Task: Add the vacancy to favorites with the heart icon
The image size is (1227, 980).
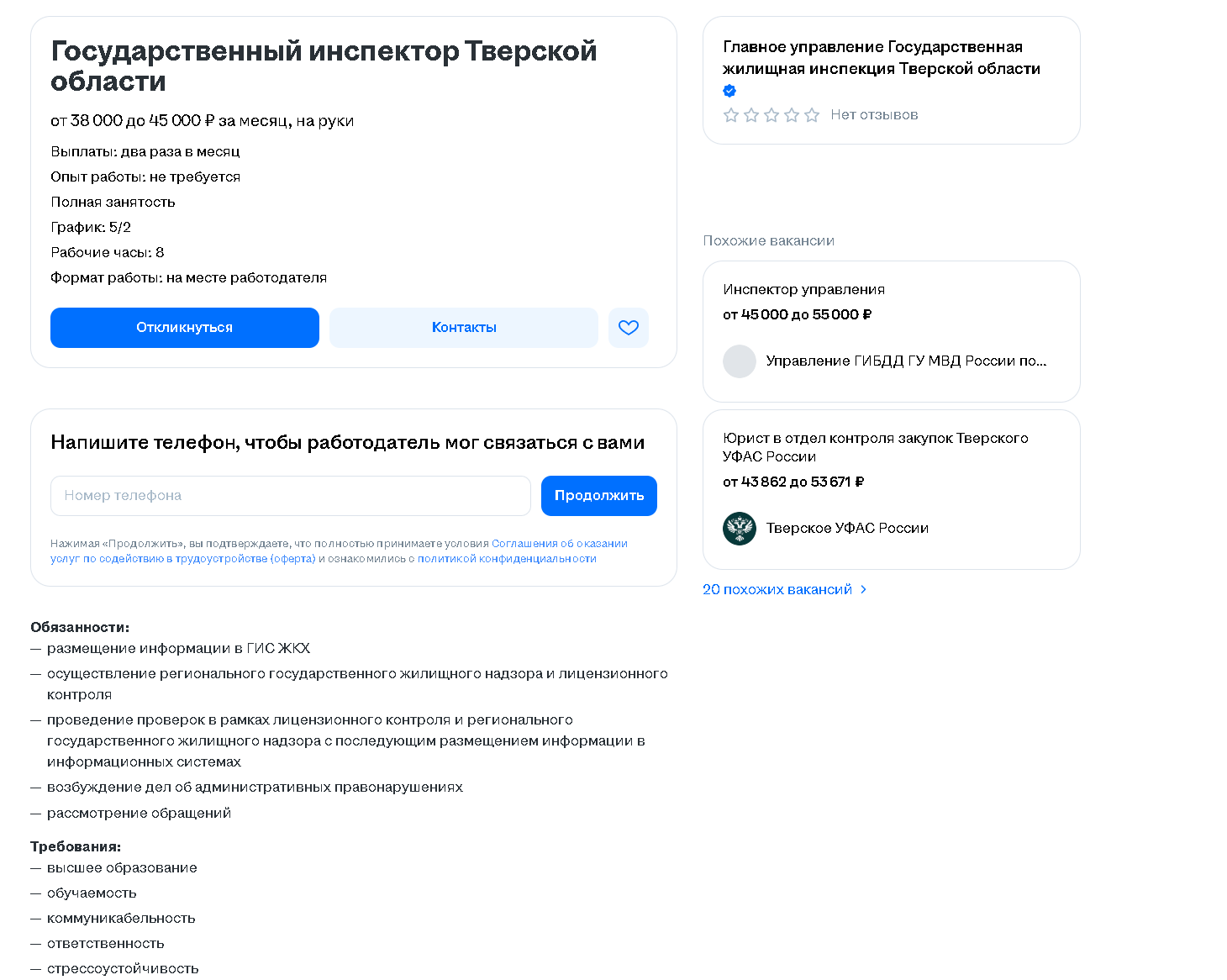Action: [629, 328]
